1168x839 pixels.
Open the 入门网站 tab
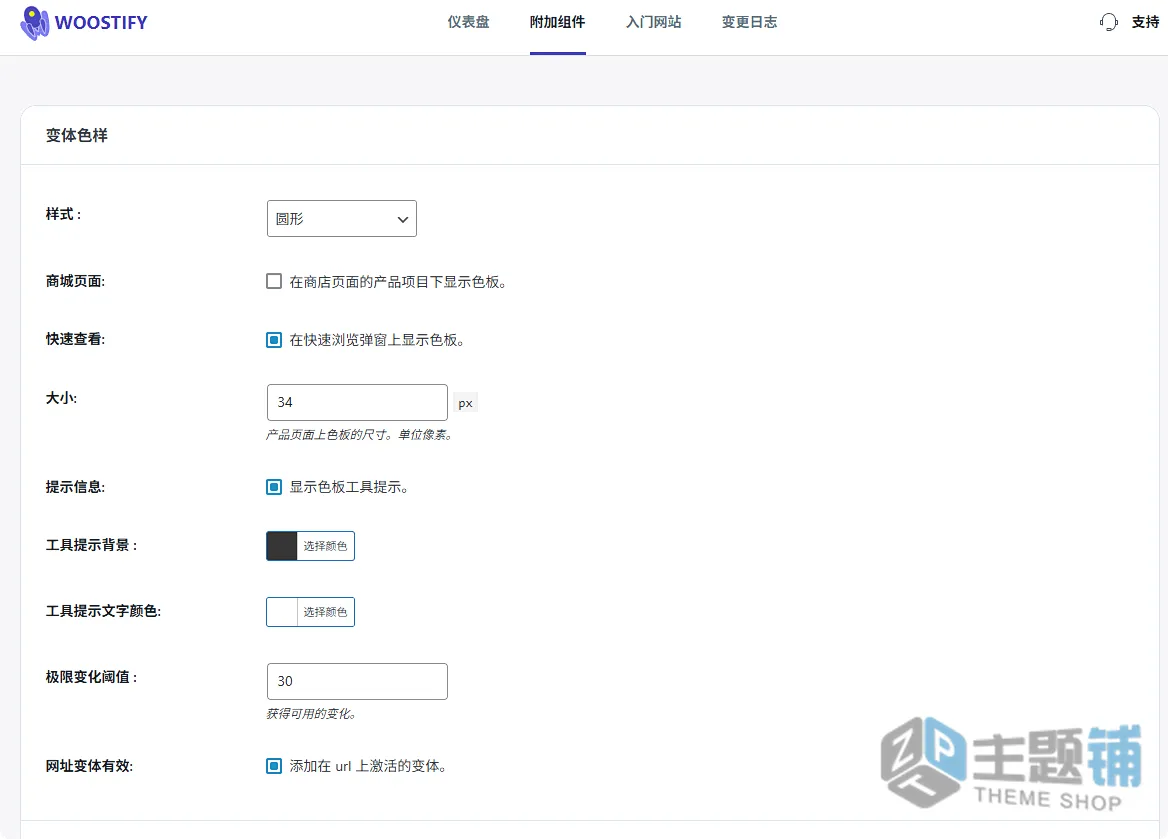coord(653,22)
